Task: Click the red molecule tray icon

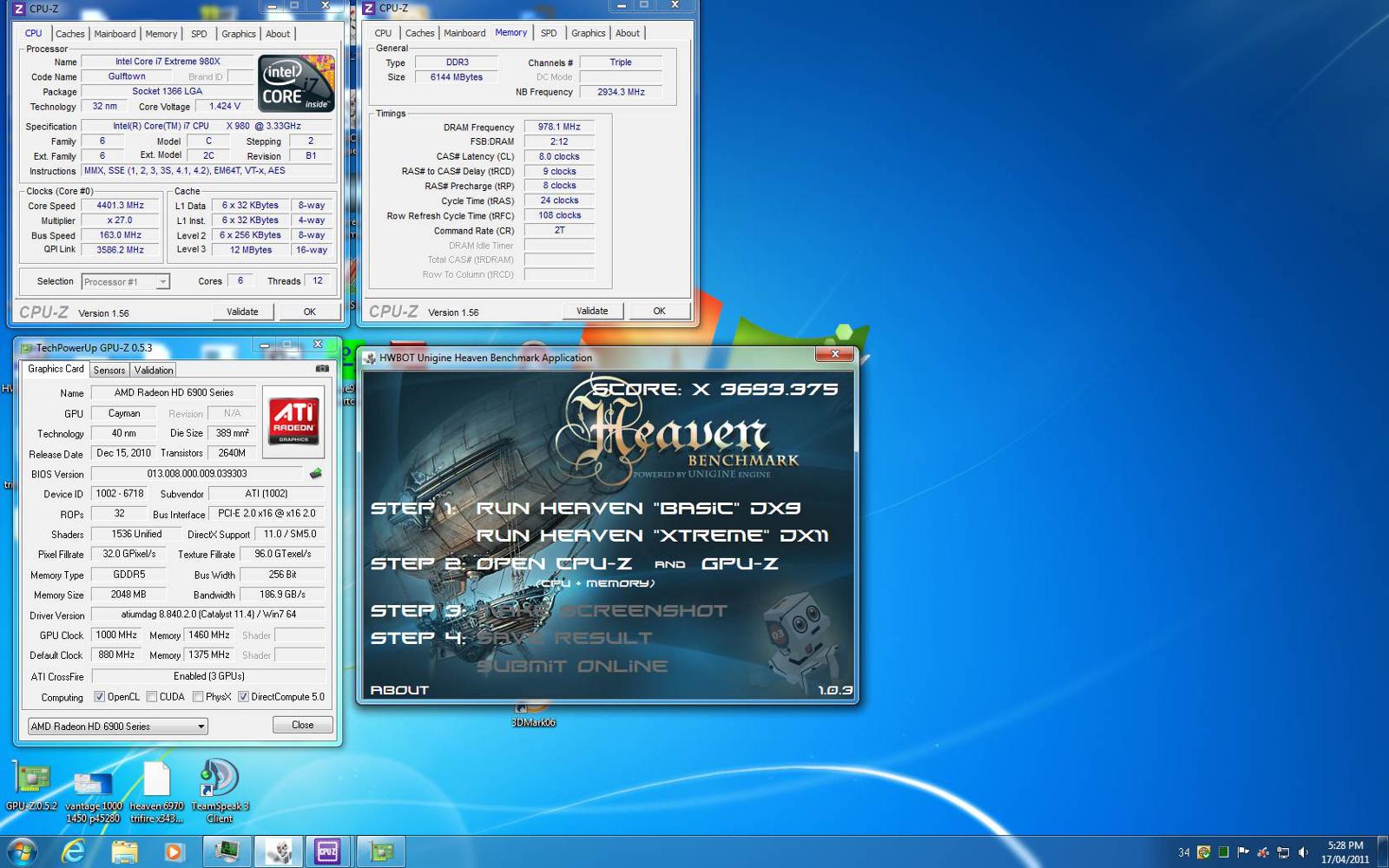Action: (1263, 852)
